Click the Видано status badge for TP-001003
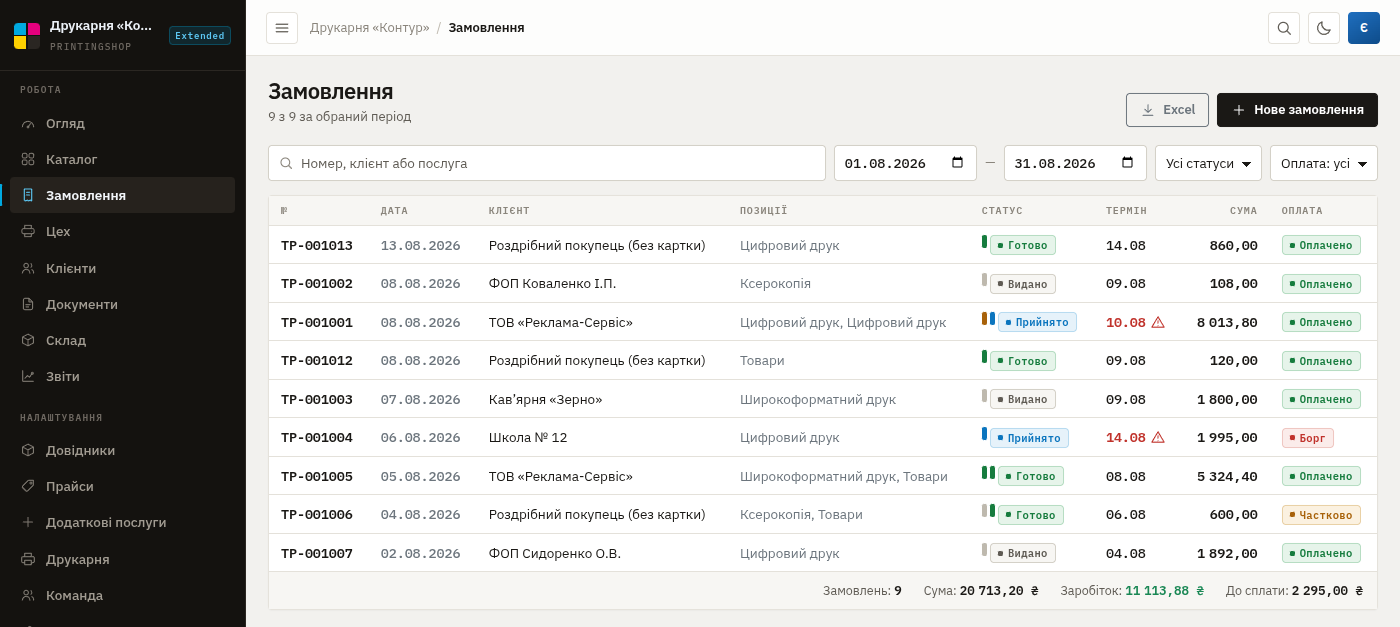This screenshot has height=627, width=1400. click(x=1023, y=399)
